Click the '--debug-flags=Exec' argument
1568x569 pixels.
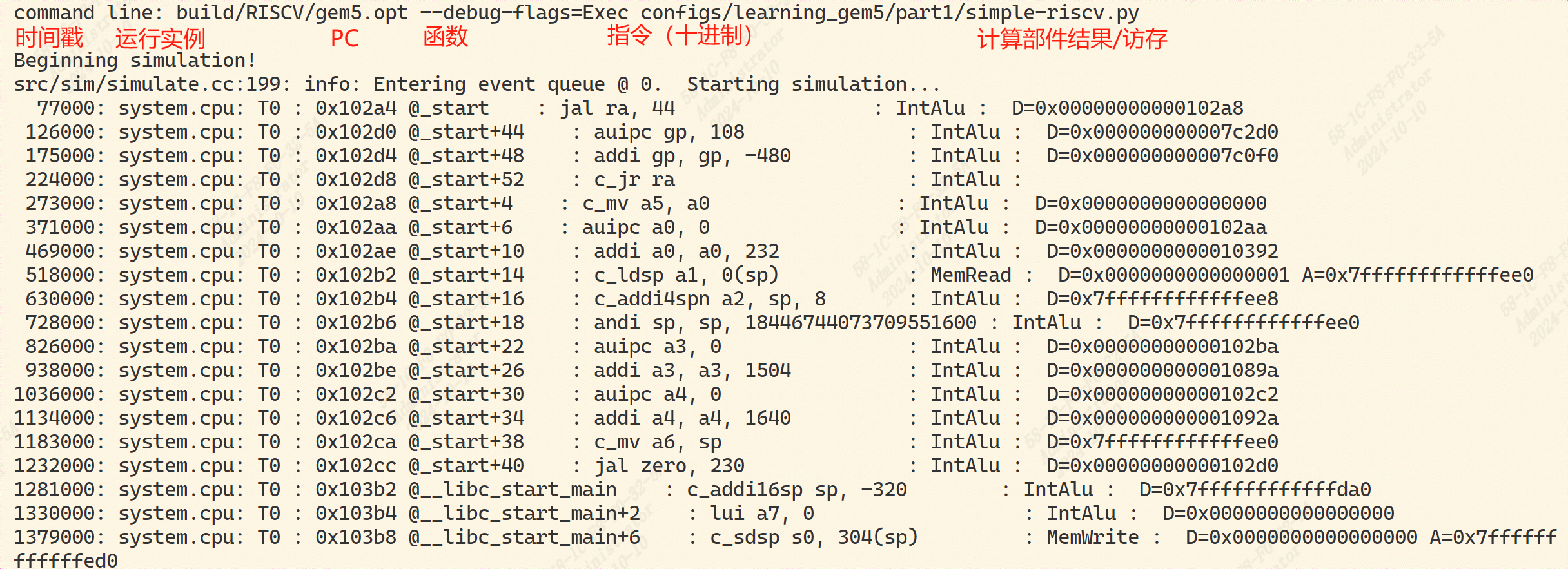click(524, 13)
